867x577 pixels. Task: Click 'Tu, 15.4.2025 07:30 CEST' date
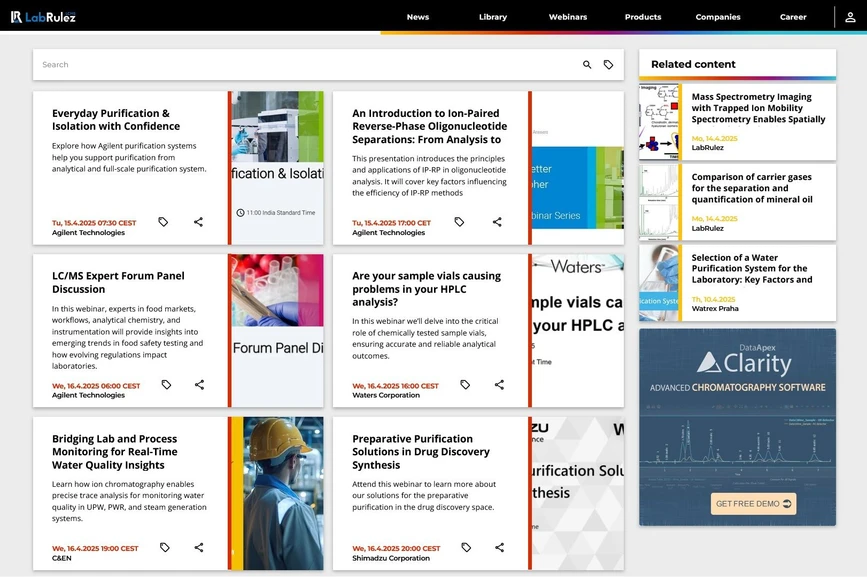pos(94,223)
